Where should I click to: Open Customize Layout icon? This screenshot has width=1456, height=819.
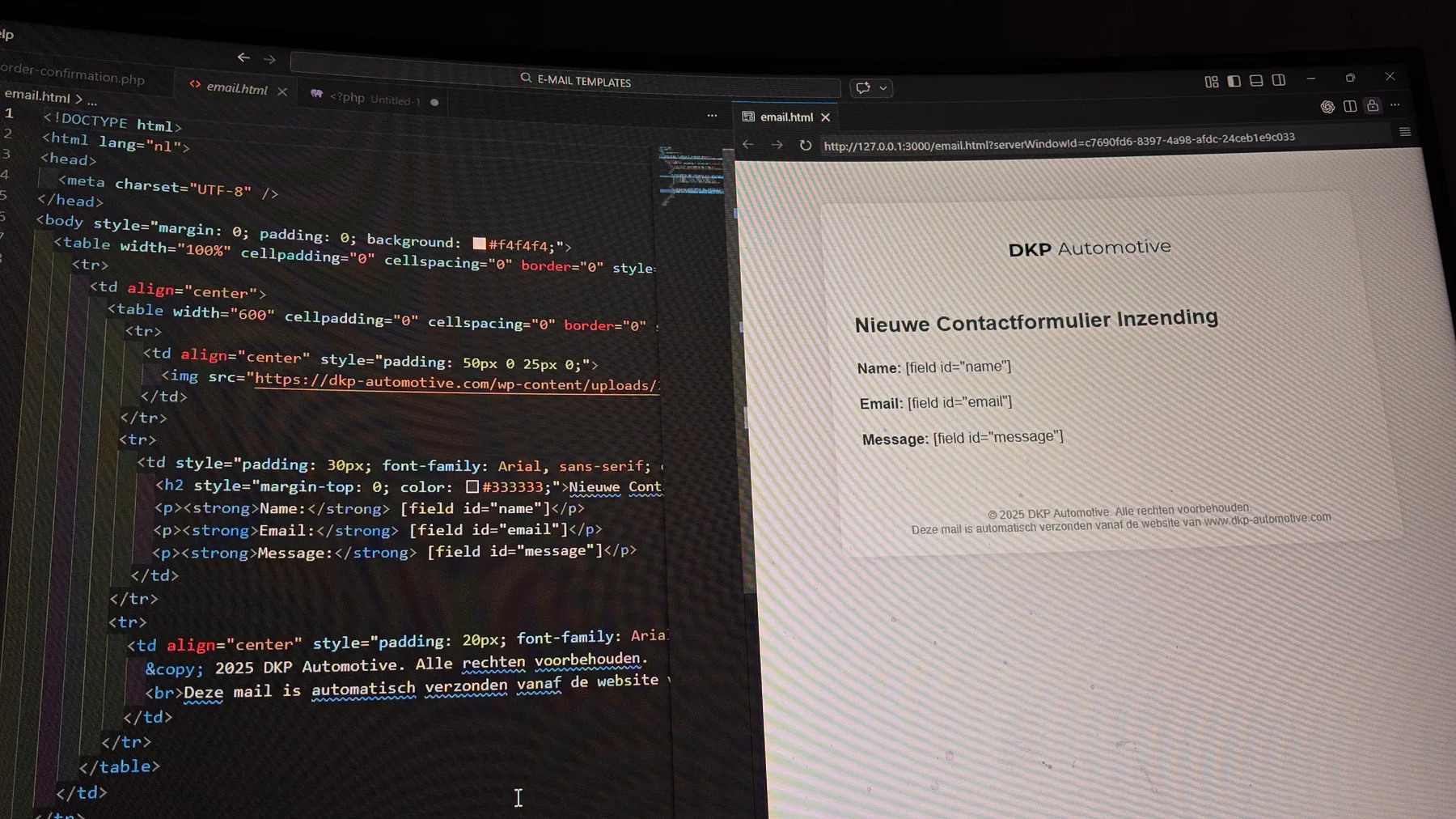point(1211,82)
